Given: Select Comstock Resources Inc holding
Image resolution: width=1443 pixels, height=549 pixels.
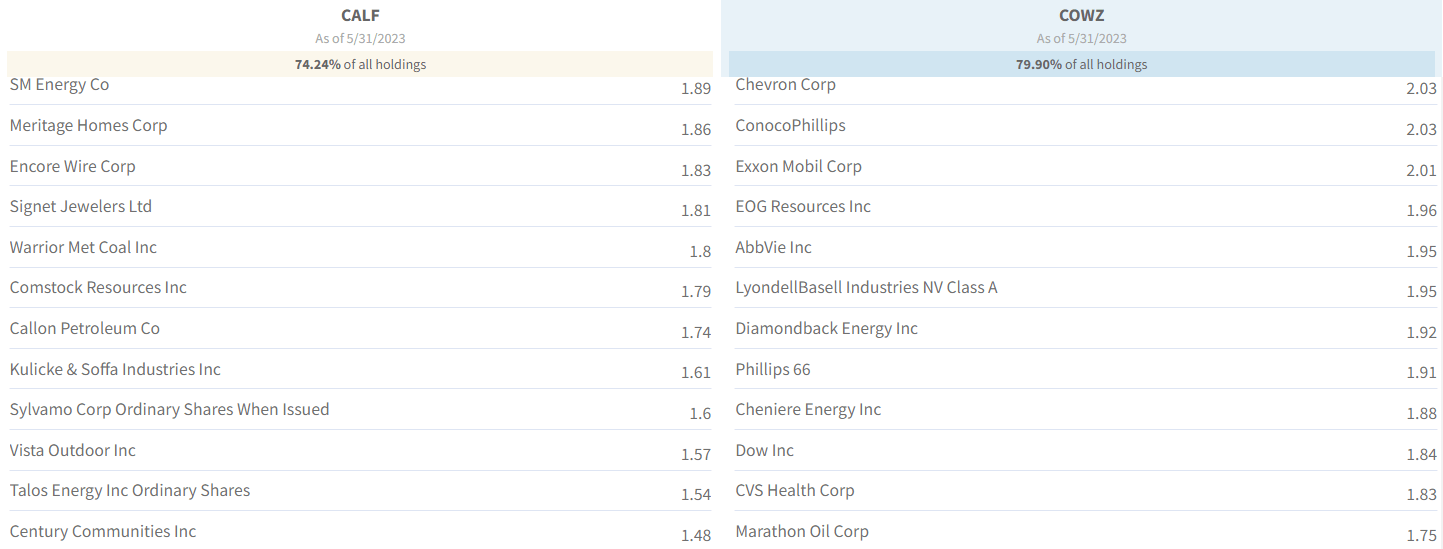Looking at the screenshot, I should [98, 288].
